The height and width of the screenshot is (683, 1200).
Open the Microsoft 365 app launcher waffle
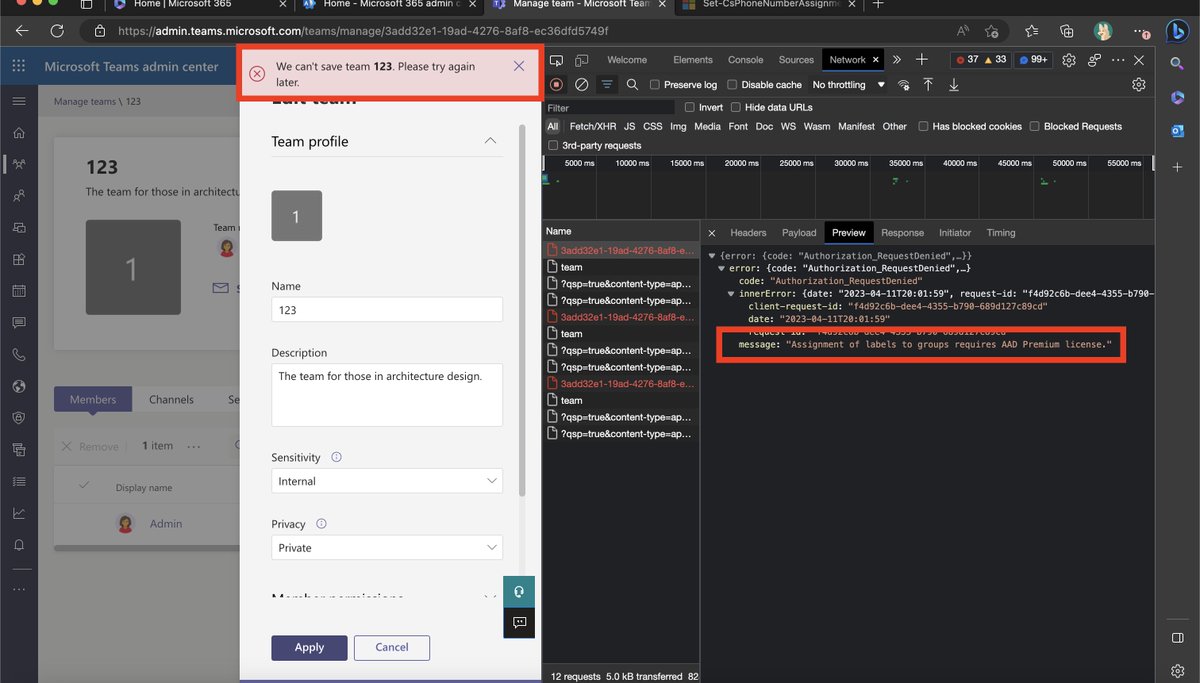point(18,67)
